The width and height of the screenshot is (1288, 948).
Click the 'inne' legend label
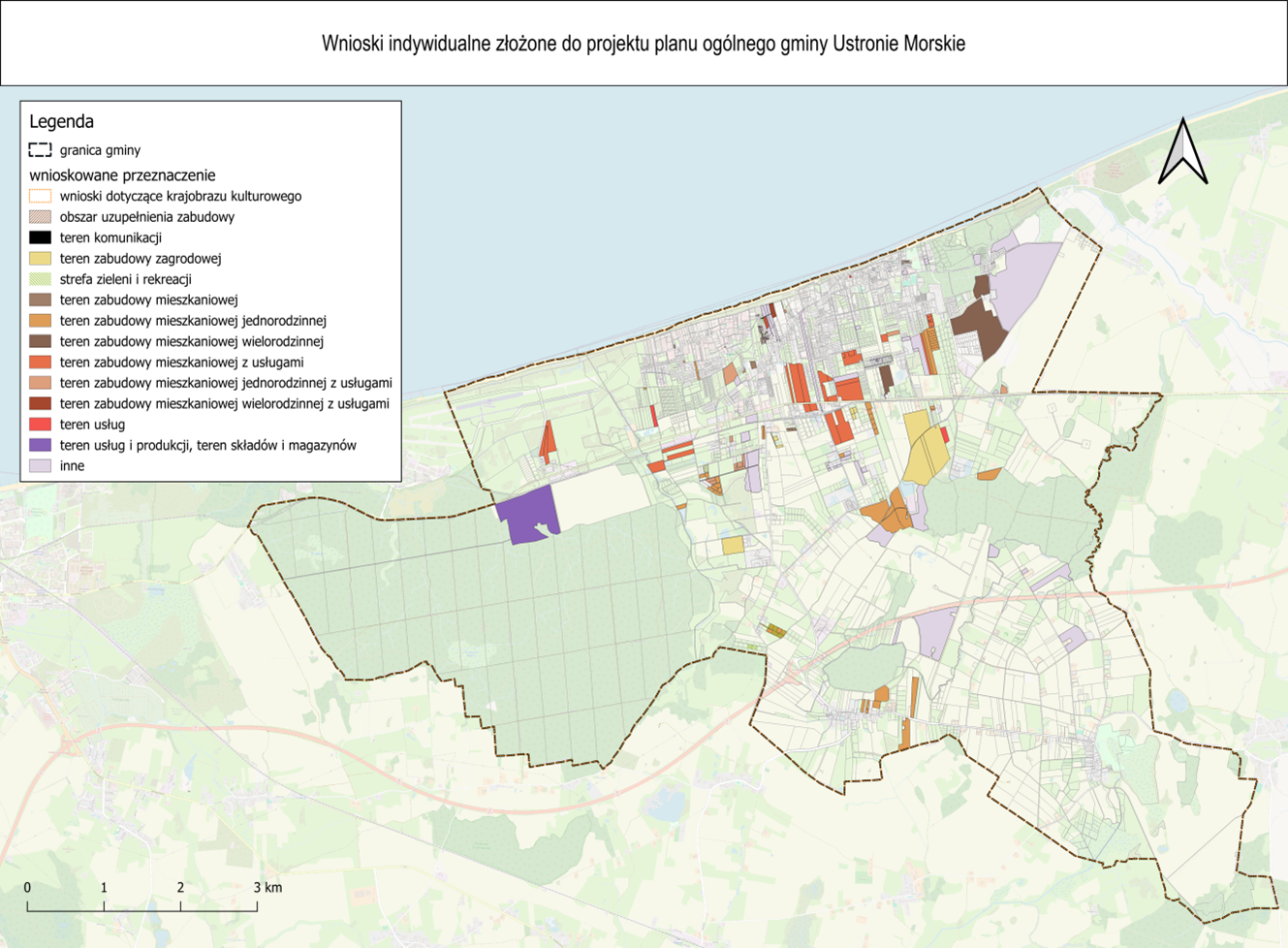point(72,466)
